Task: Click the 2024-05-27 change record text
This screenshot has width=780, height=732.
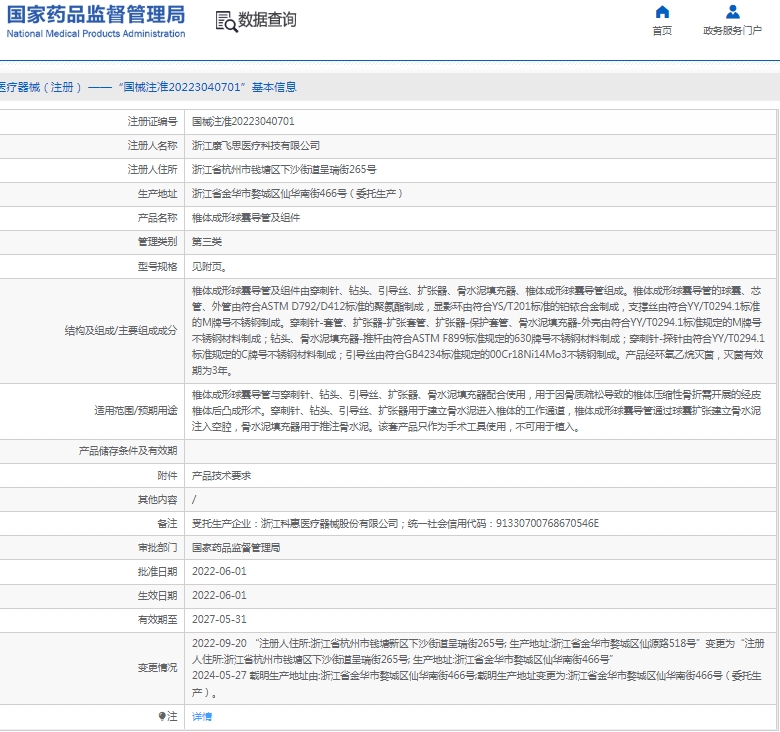Action: pyautogui.click(x=477, y=684)
